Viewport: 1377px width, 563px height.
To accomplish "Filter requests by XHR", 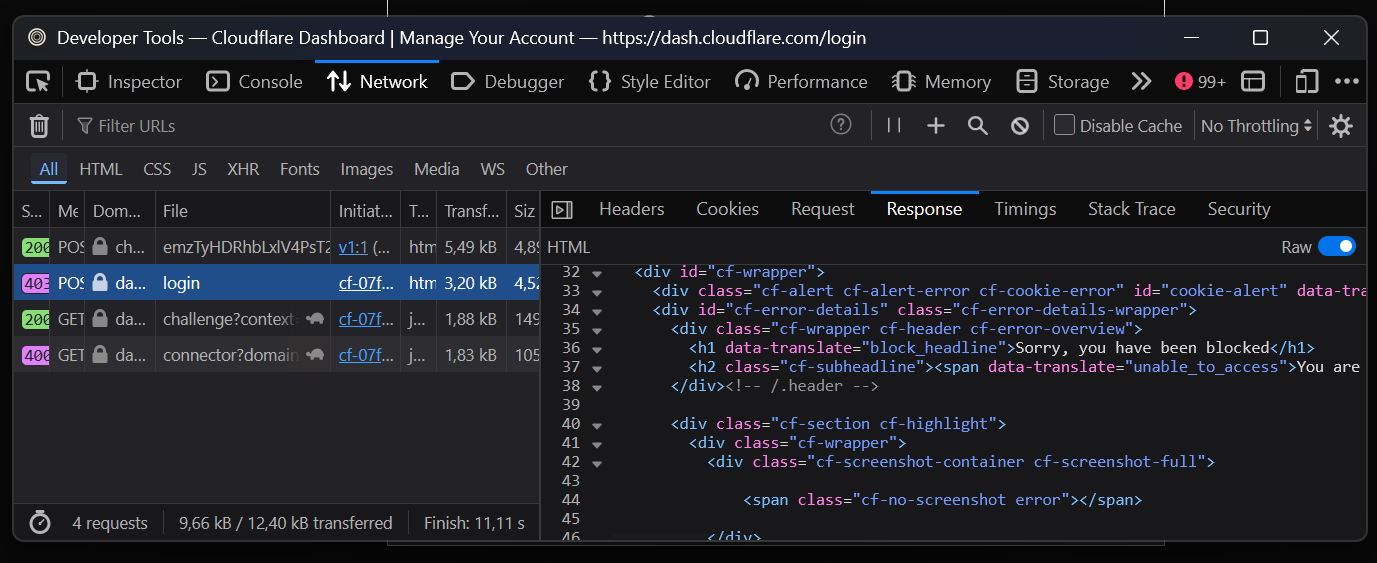I will tap(243, 169).
